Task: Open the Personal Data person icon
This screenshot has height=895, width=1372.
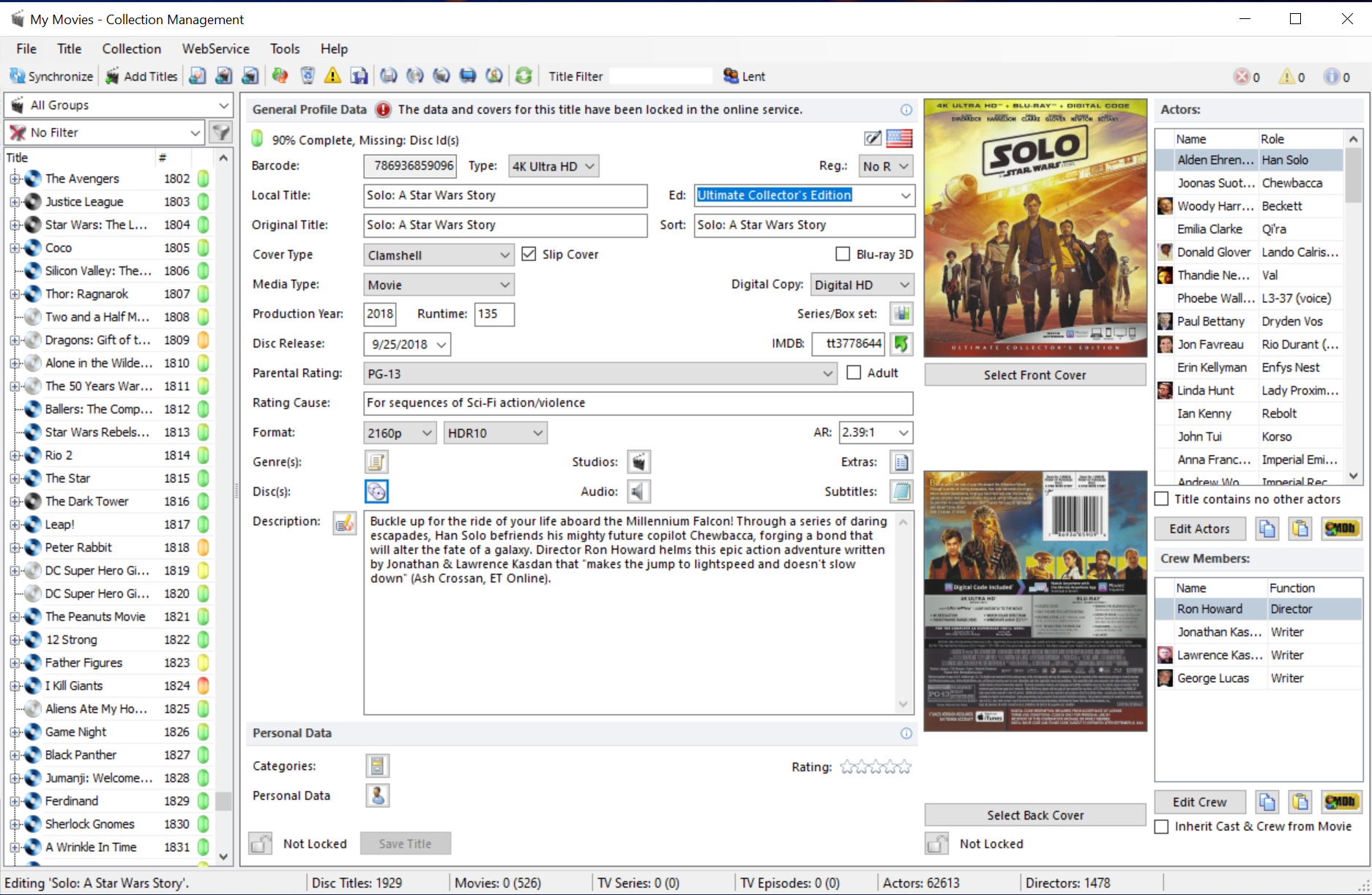Action: (377, 795)
